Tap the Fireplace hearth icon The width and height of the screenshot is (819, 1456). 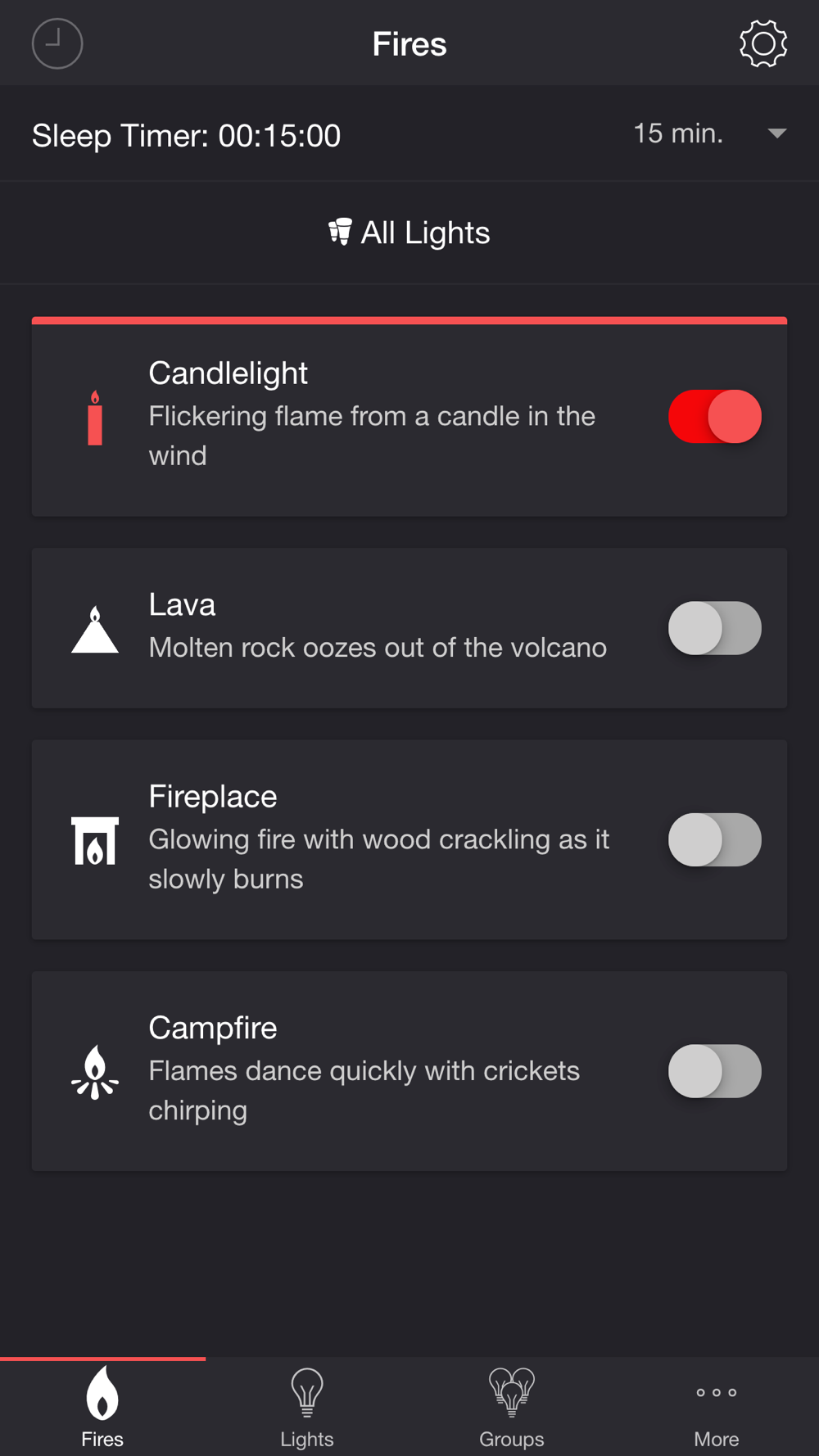(x=95, y=840)
